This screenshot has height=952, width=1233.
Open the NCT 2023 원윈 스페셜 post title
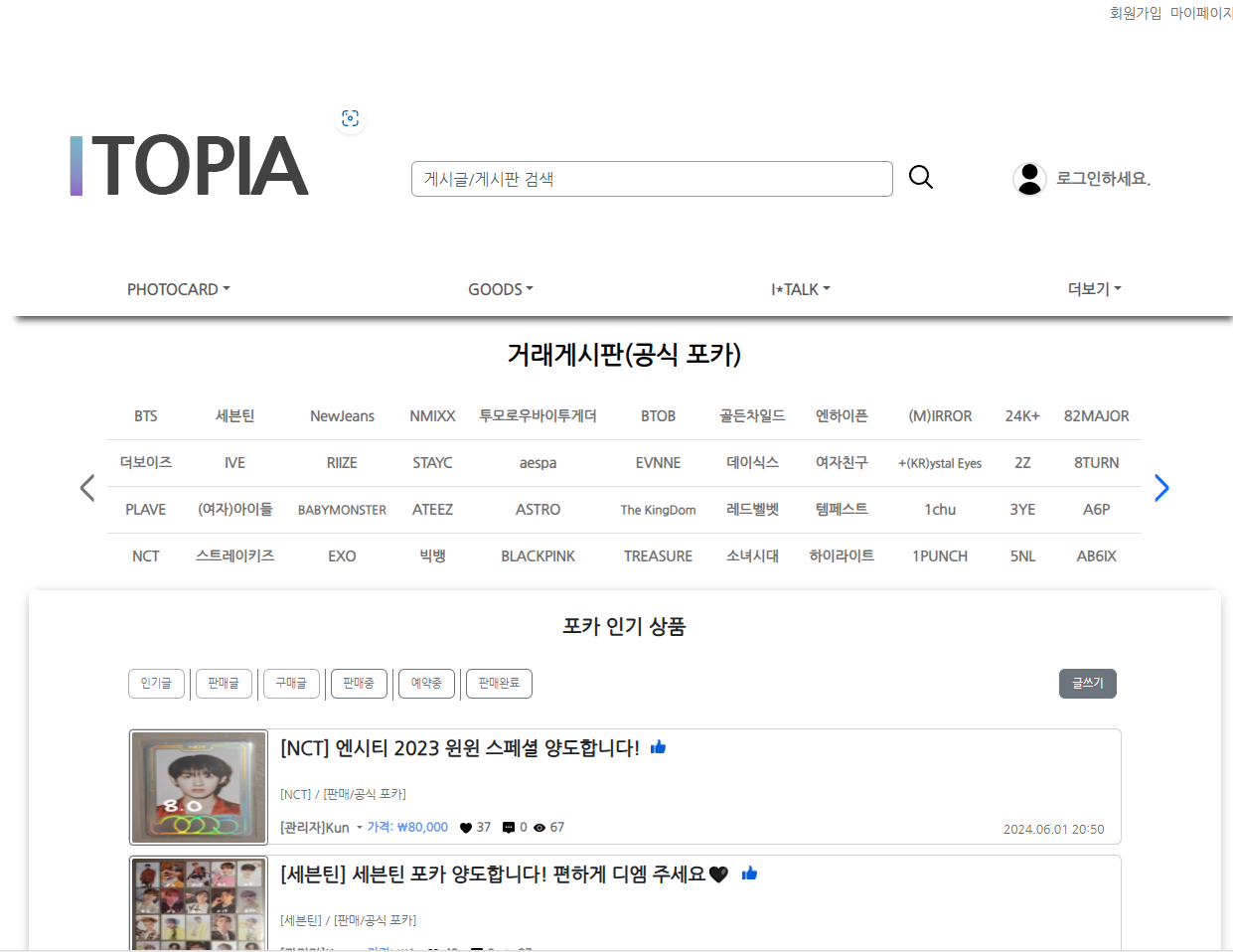(460, 747)
